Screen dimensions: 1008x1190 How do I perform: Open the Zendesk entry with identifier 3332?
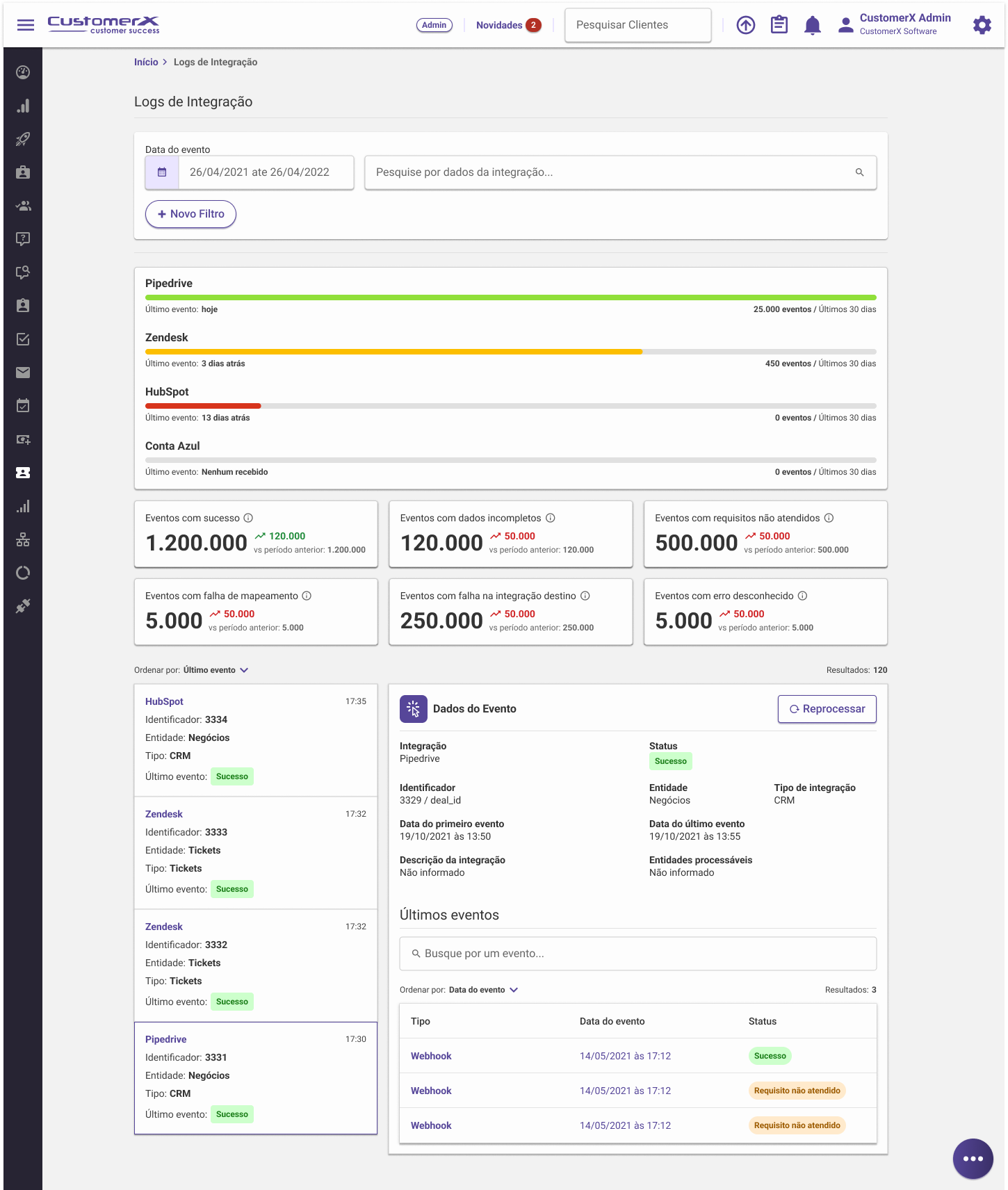click(x=256, y=965)
